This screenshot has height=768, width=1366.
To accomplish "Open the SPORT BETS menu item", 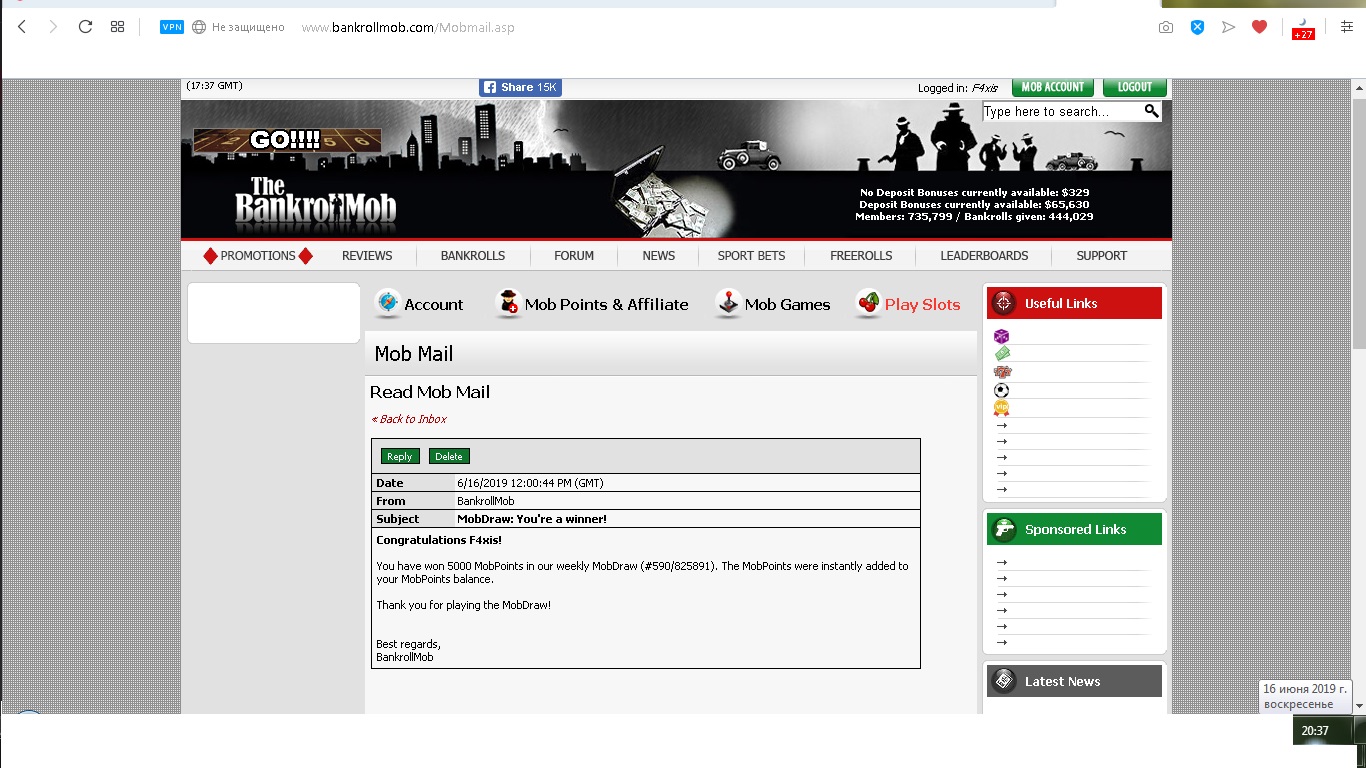I will tap(751, 256).
